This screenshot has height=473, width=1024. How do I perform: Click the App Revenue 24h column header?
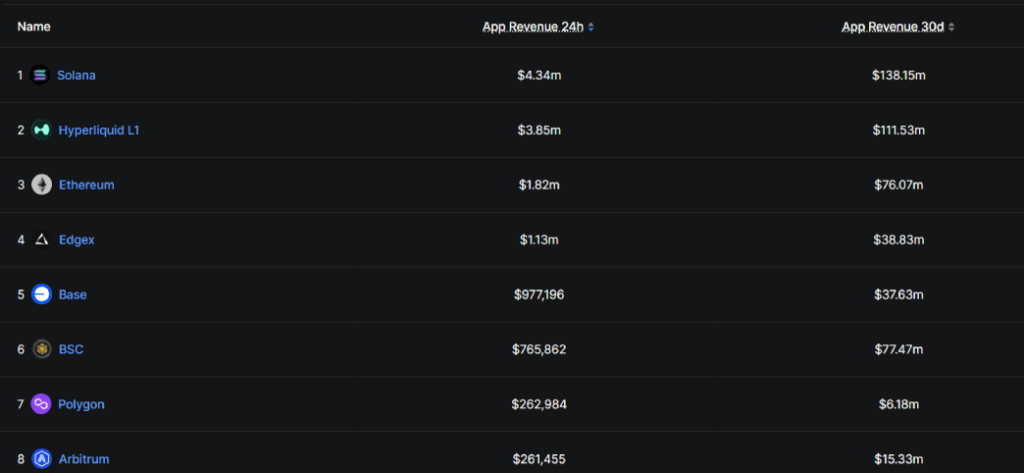(x=533, y=27)
